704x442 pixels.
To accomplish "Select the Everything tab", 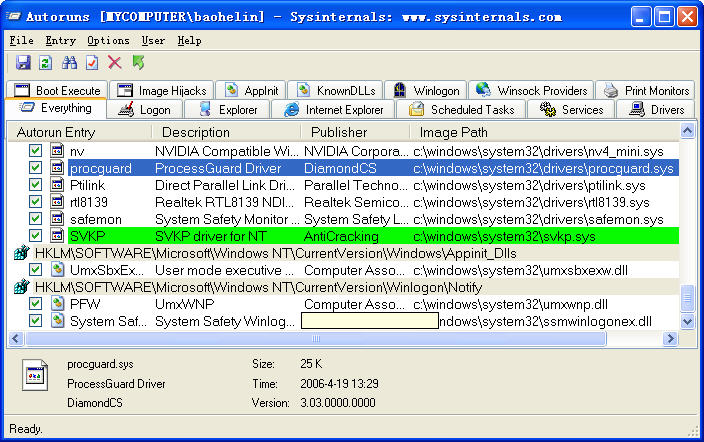I will (56, 108).
